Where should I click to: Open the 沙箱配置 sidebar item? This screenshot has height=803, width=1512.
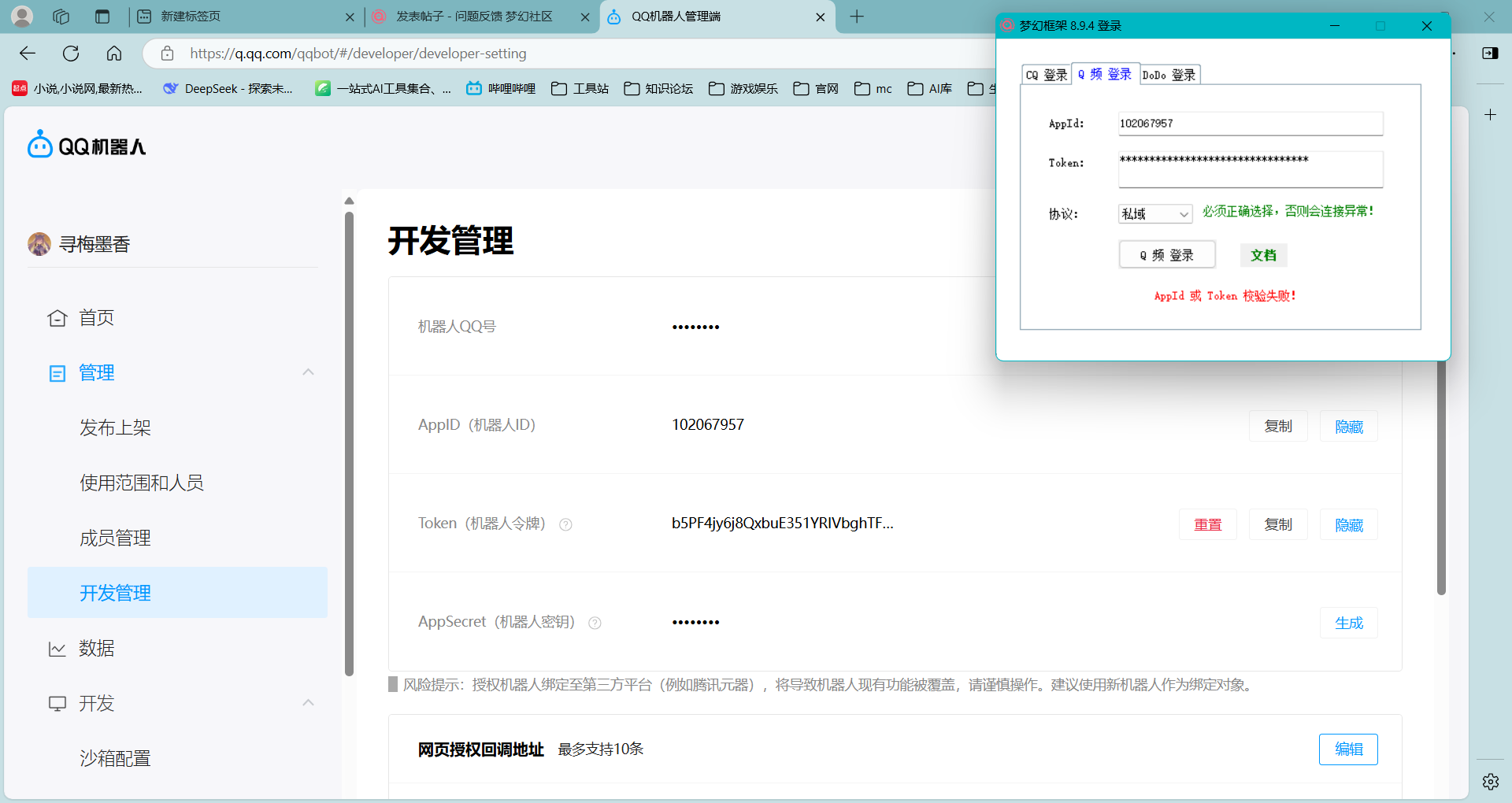115,758
